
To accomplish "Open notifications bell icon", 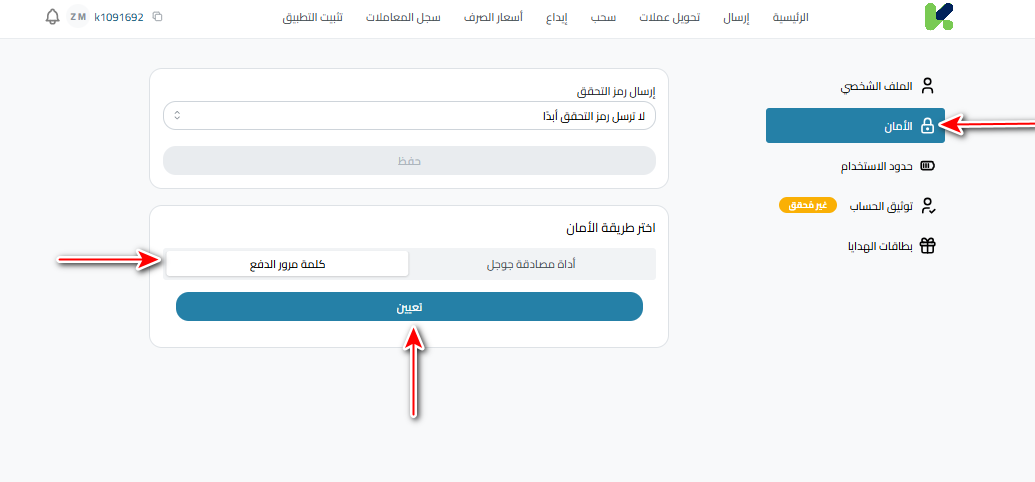I will tap(53, 17).
